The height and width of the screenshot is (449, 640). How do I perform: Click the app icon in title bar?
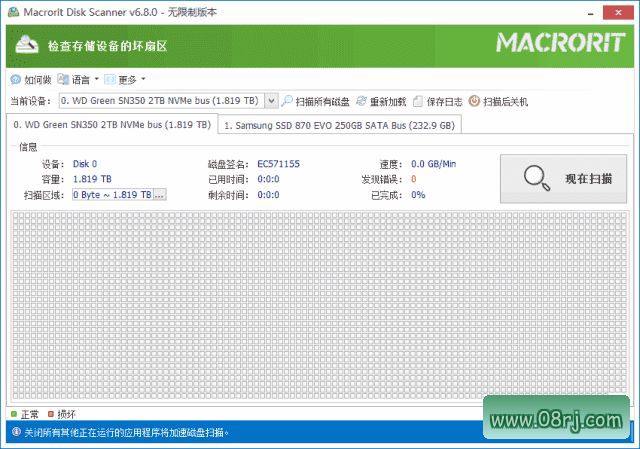click(x=13, y=12)
